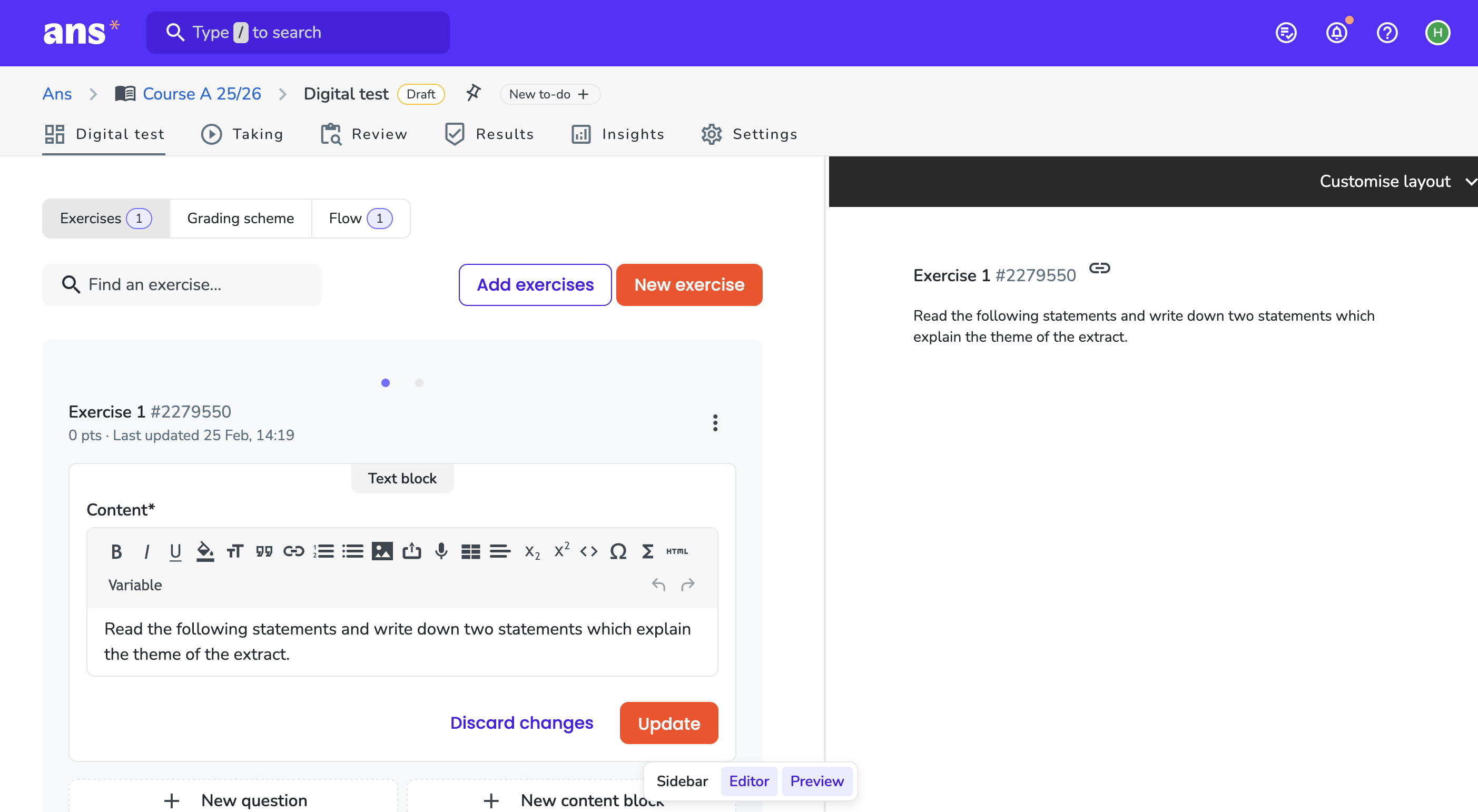Viewport: 1478px width, 812px height.
Task: Insert an image into content
Action: click(382, 551)
